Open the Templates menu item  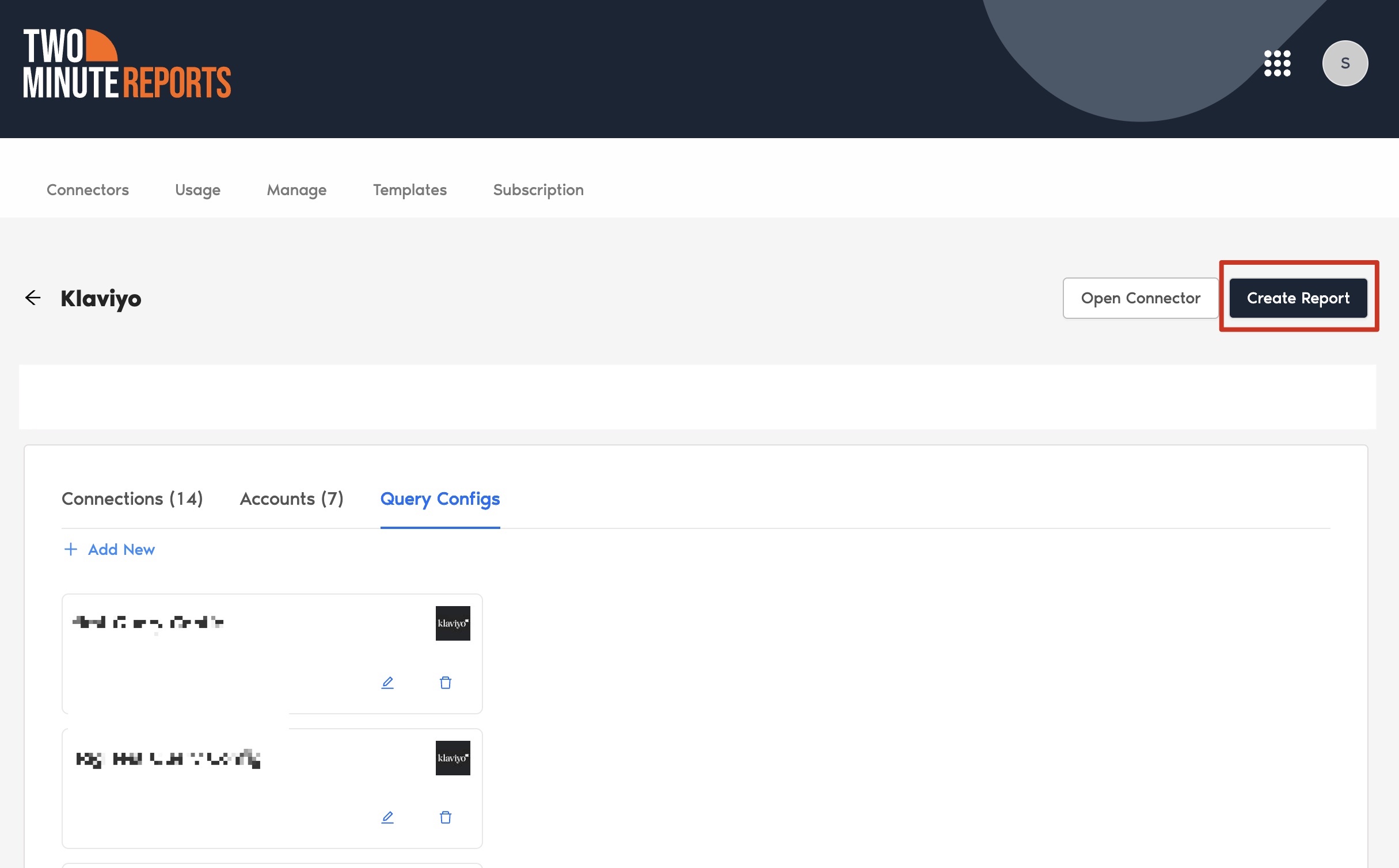[410, 190]
